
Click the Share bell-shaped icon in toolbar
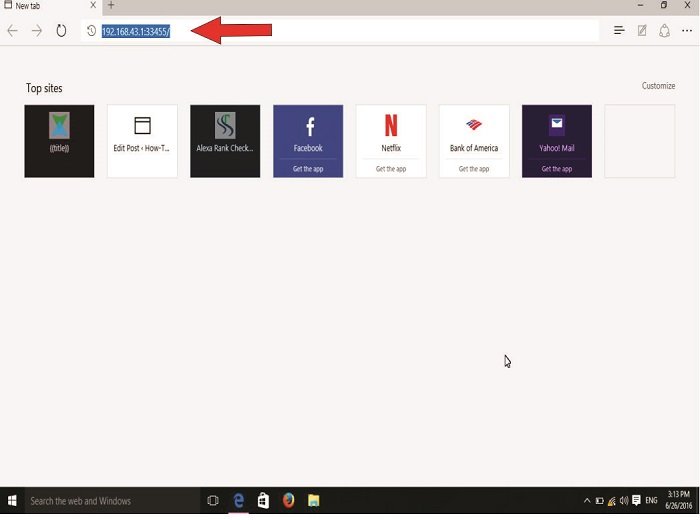pyautogui.click(x=665, y=30)
